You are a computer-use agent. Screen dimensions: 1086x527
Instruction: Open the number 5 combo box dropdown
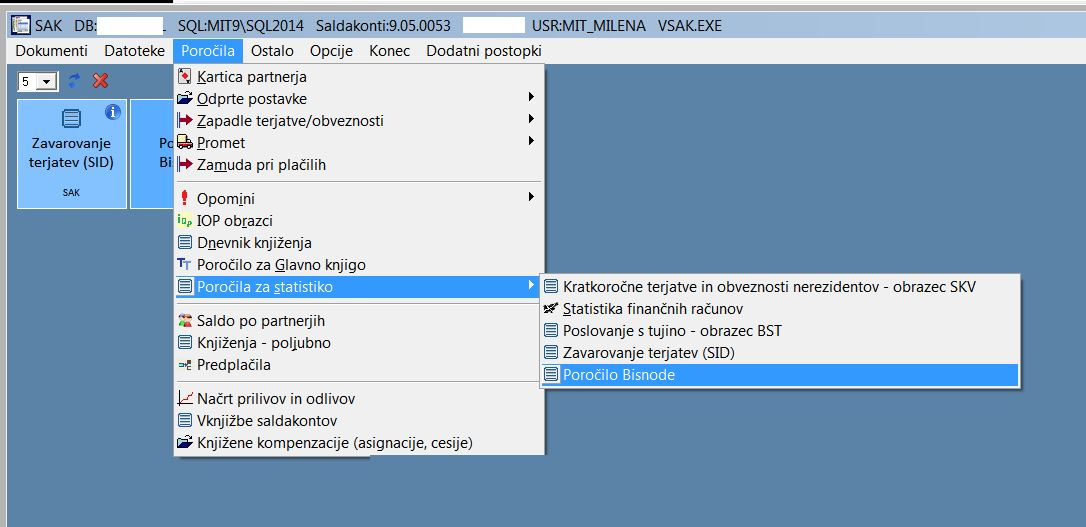[46, 82]
